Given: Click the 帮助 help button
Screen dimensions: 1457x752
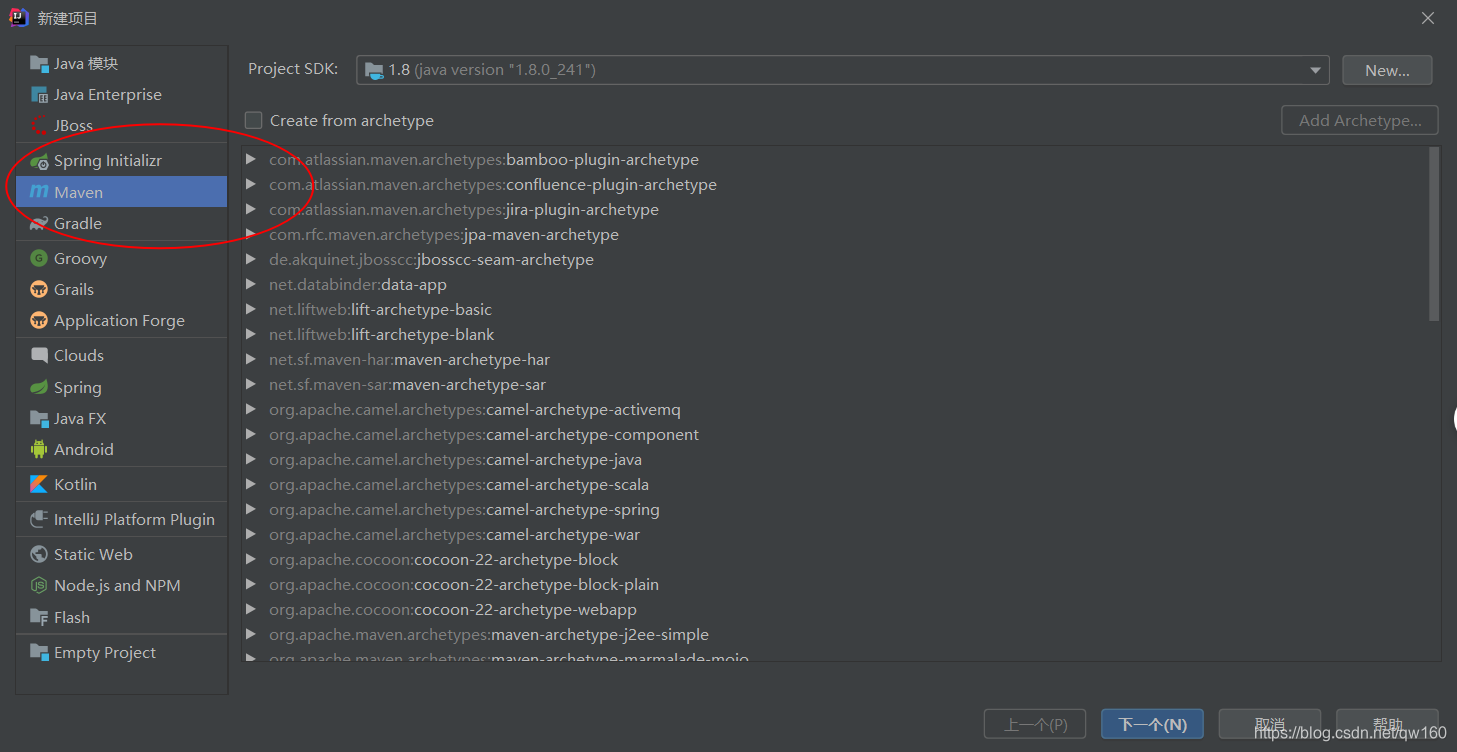Looking at the screenshot, I should pyautogui.click(x=1387, y=724).
